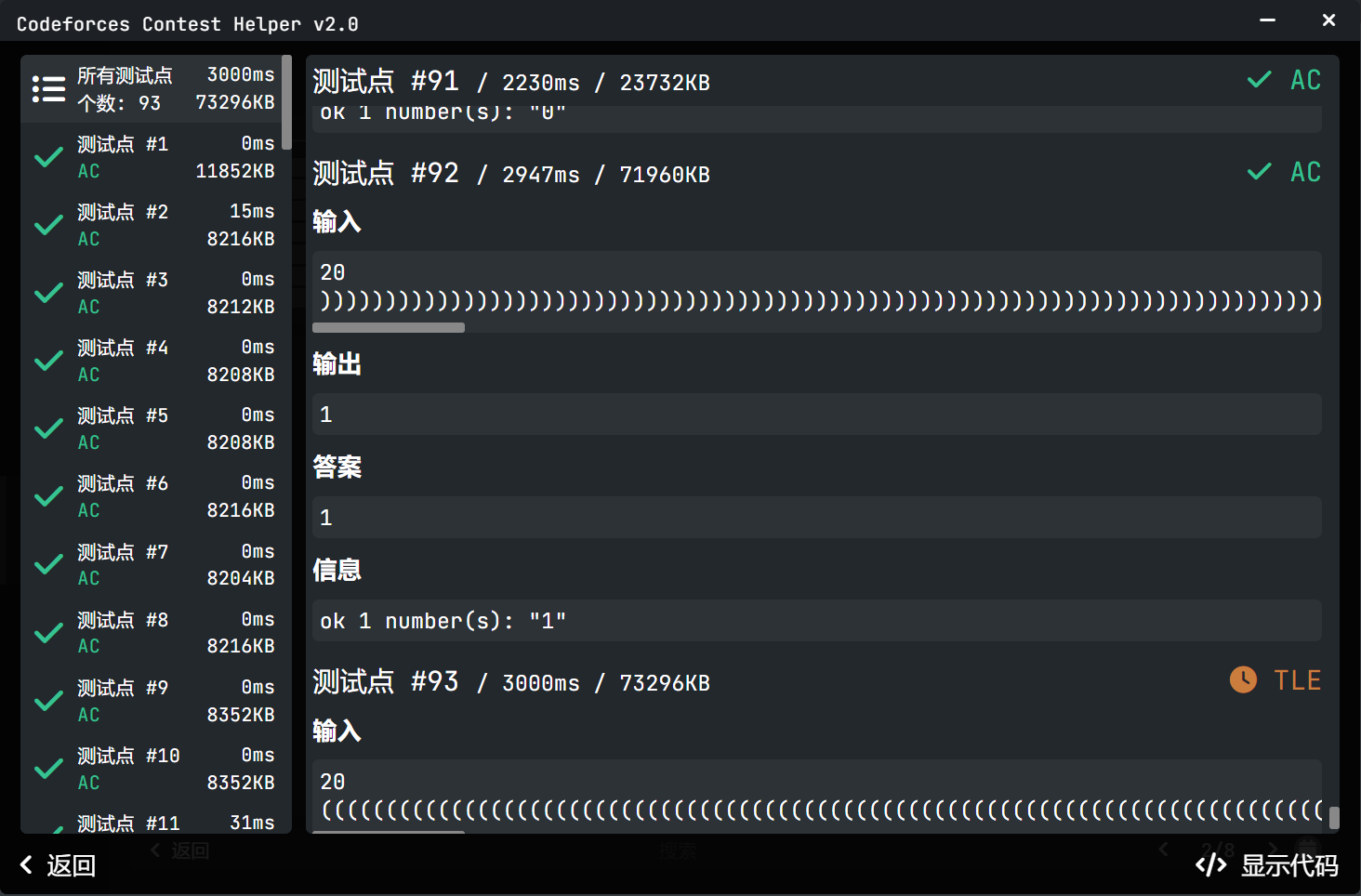Click the code brackets icon at bottom right
The image size is (1361, 896).
1210,865
